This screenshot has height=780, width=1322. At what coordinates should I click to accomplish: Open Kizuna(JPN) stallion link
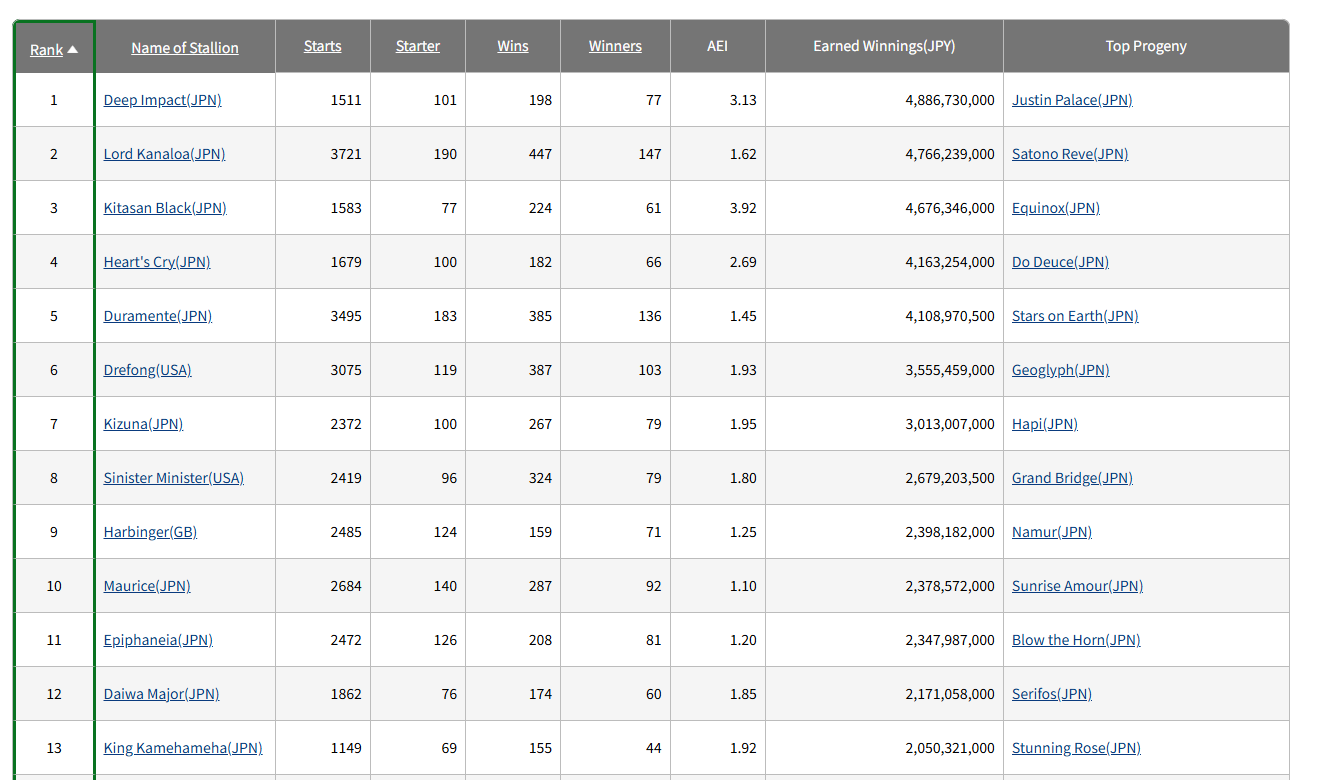coord(144,424)
